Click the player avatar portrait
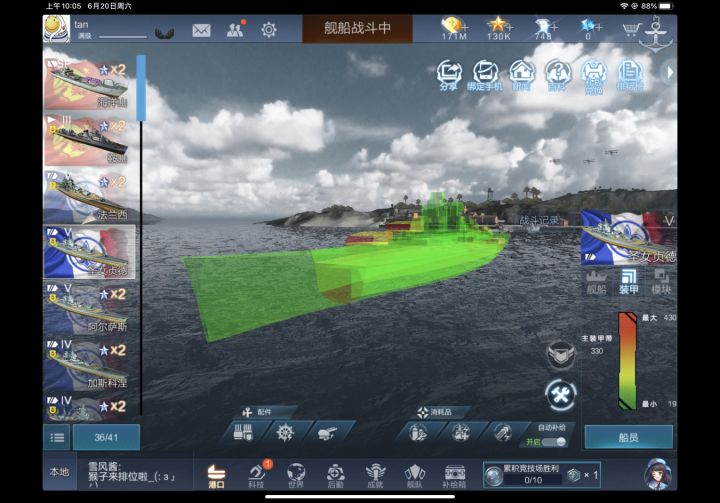Screen dimensions: 720x503 [56, 28]
